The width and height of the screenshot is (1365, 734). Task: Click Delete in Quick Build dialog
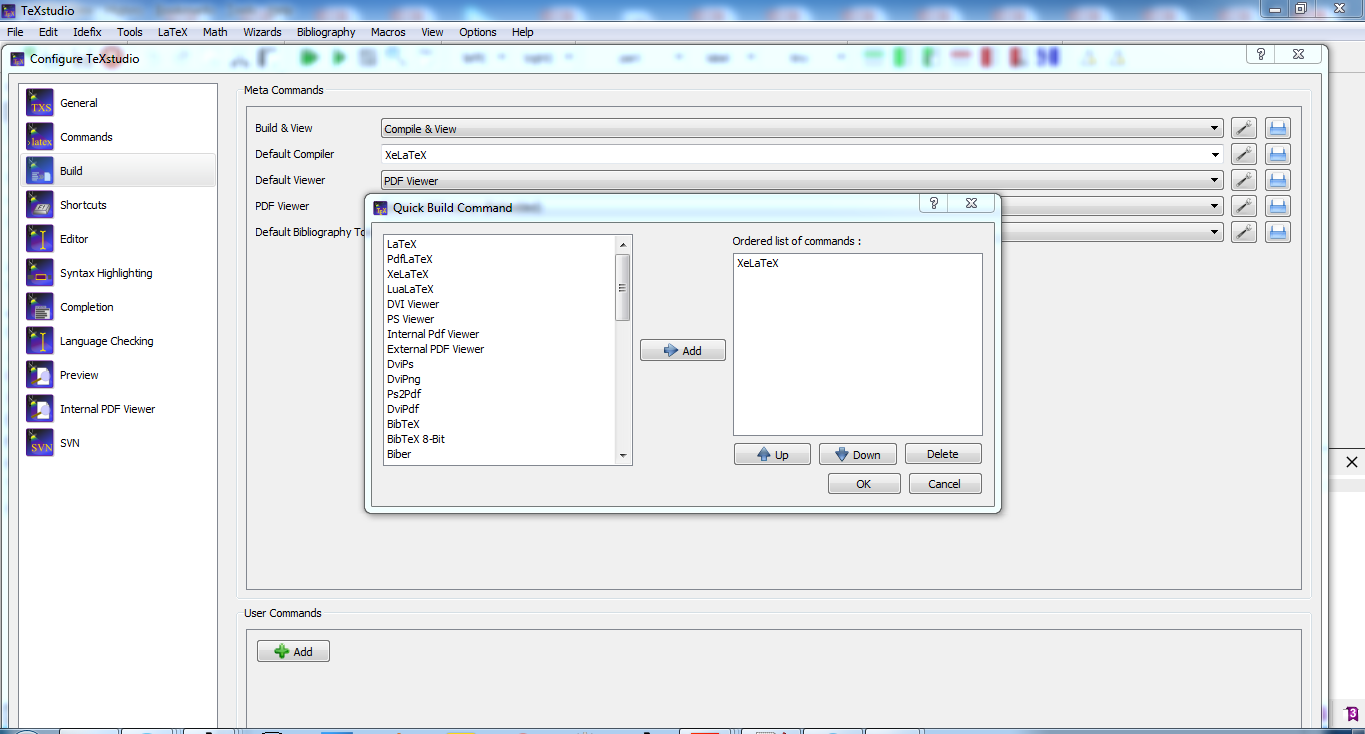(943, 454)
